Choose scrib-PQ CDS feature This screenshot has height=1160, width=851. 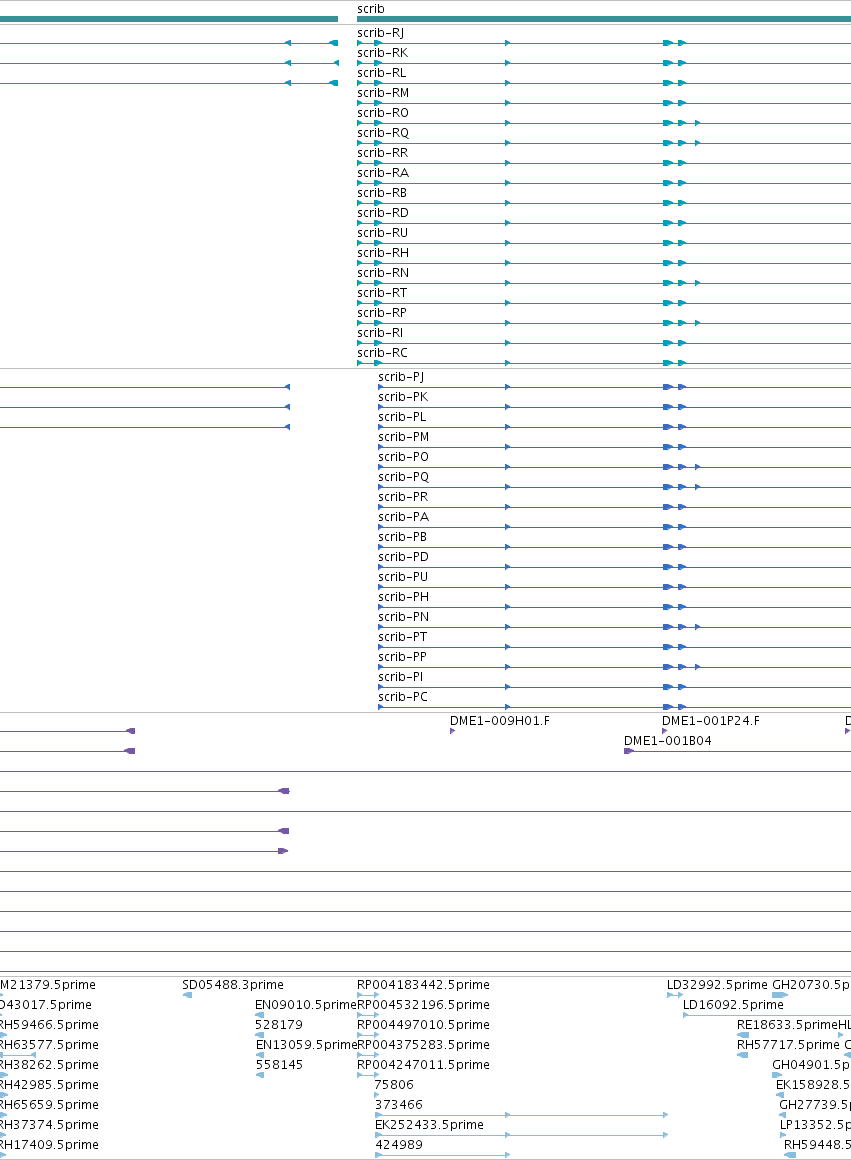click(404, 476)
